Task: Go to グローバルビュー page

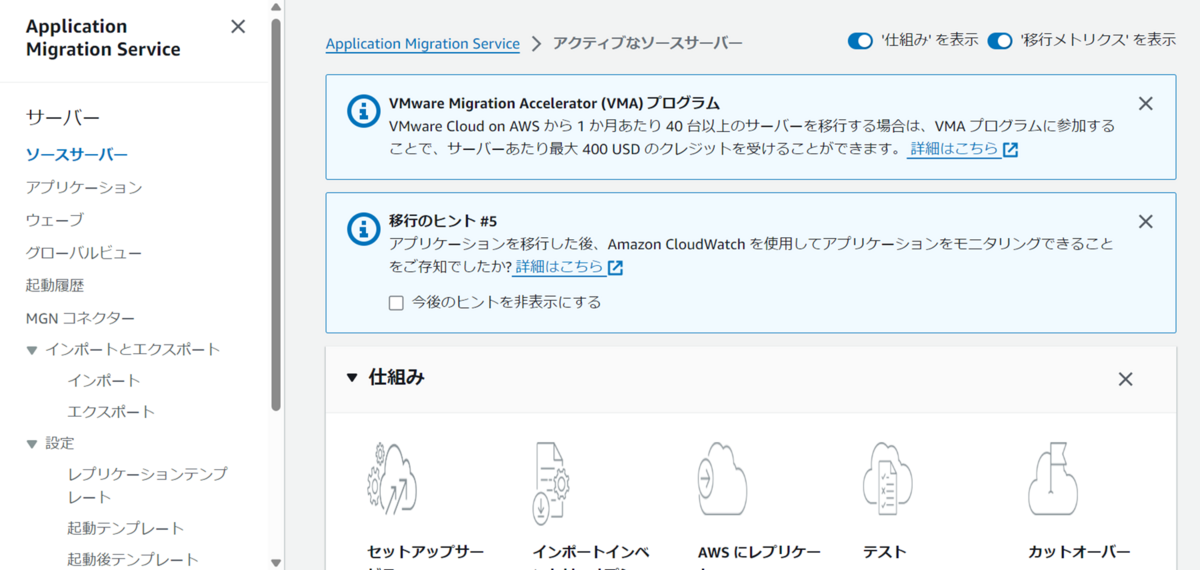Action: coord(84,253)
